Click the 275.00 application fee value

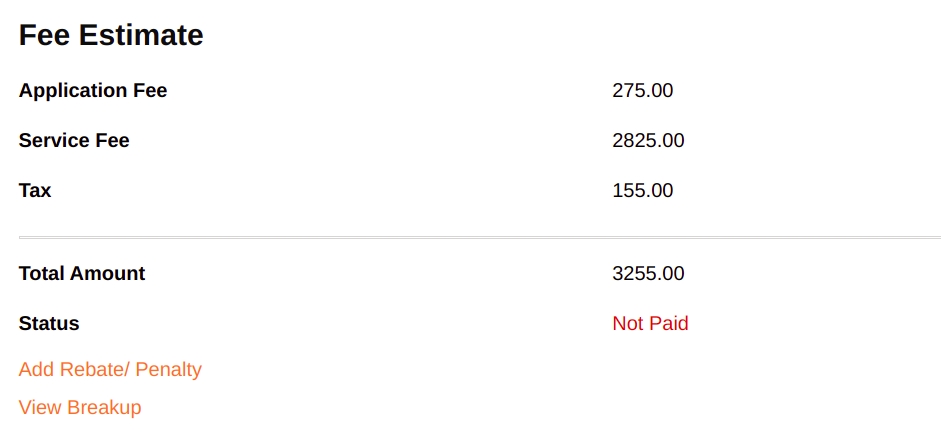tap(642, 91)
